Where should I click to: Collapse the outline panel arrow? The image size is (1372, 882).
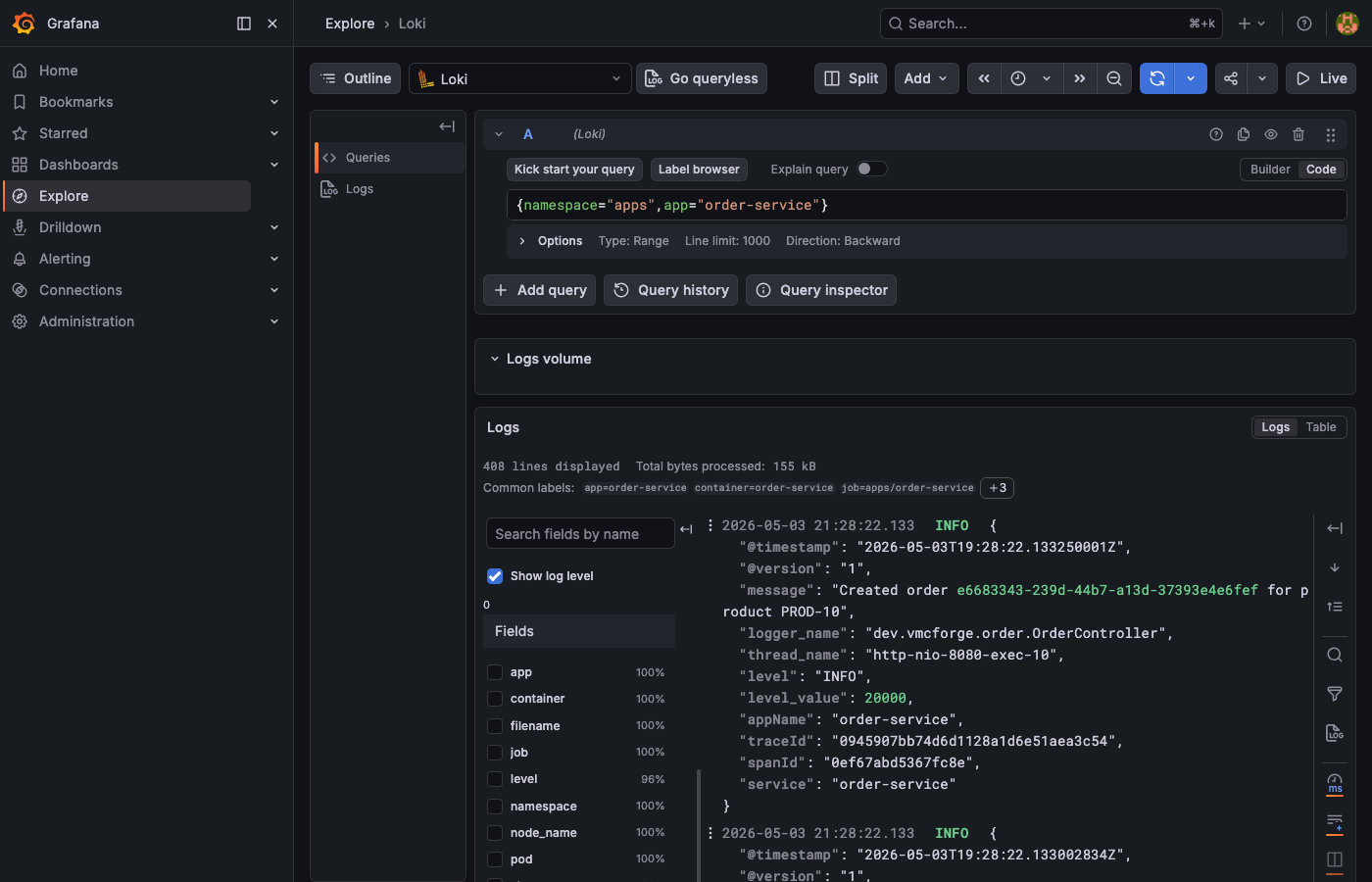point(447,126)
